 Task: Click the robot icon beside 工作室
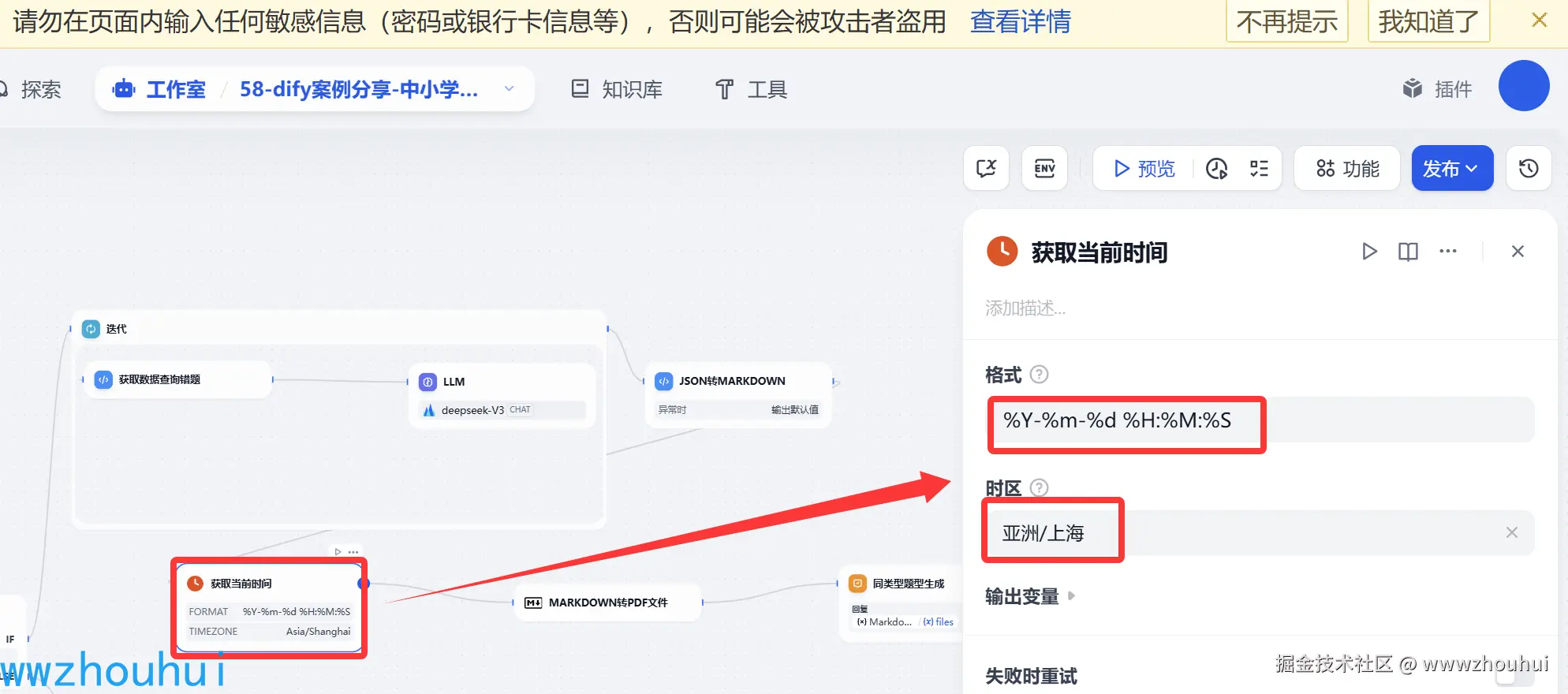pos(124,89)
